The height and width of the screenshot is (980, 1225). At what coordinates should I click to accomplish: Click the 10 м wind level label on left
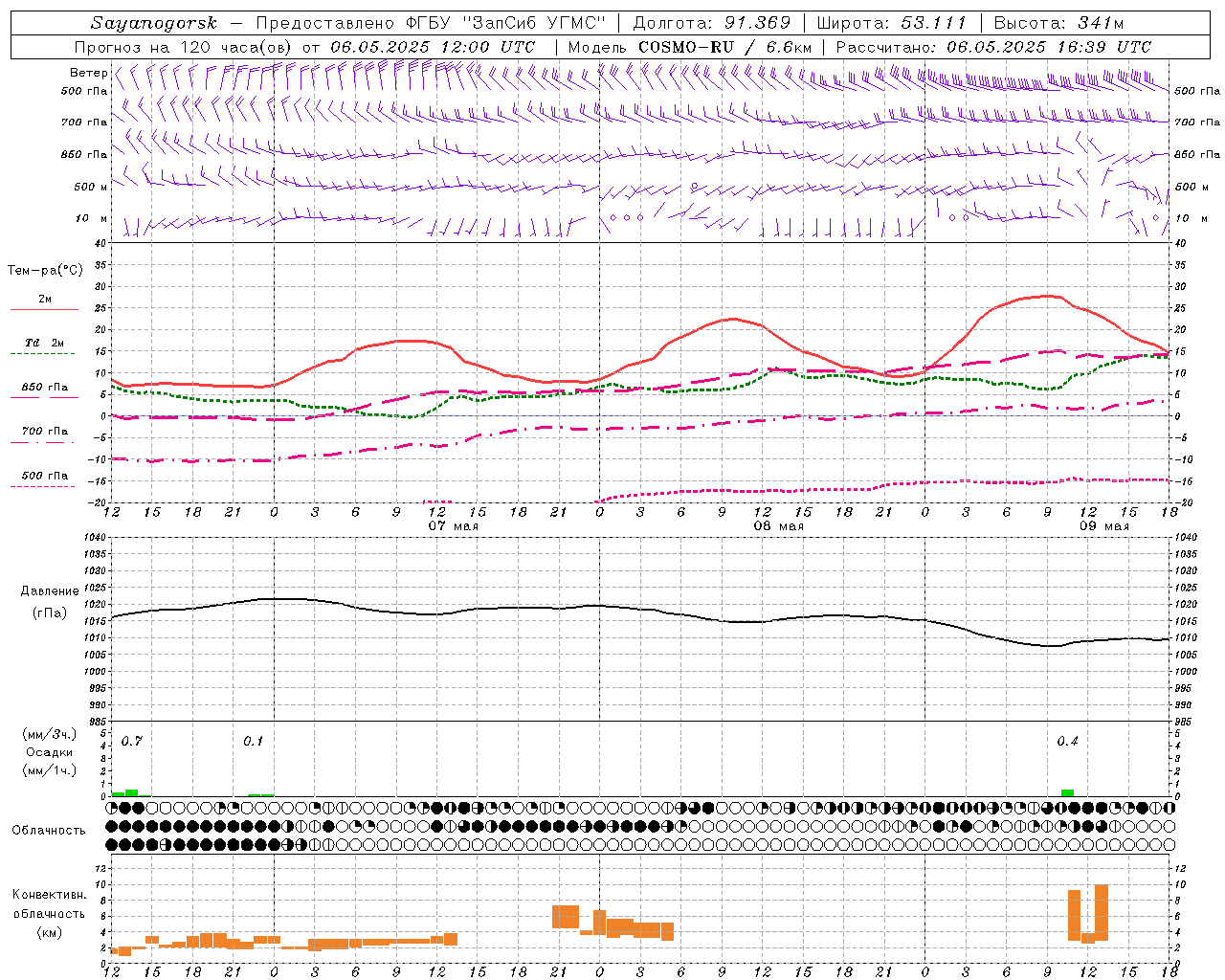[91, 218]
